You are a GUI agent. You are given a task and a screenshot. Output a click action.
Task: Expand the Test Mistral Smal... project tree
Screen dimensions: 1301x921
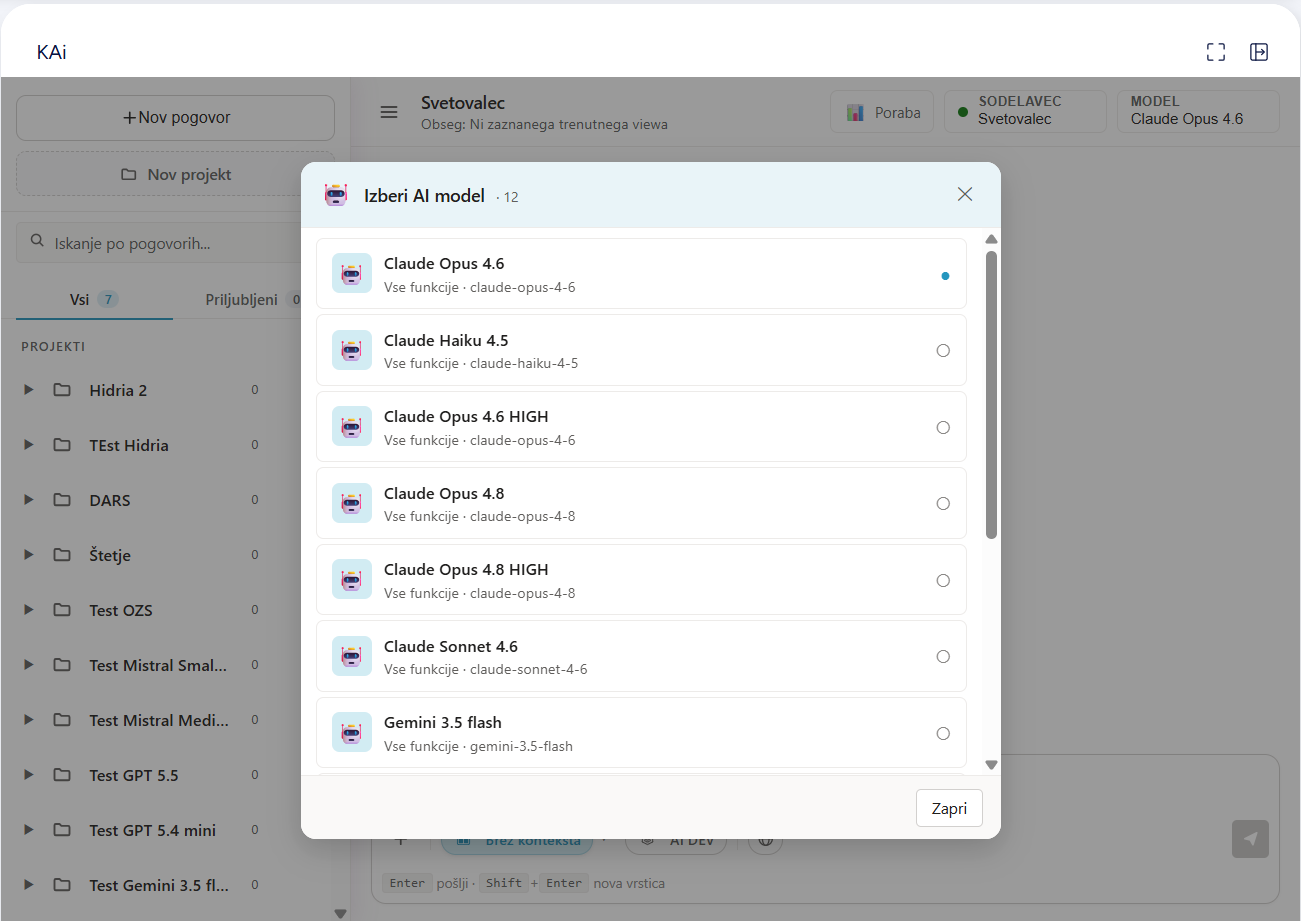tap(29, 665)
